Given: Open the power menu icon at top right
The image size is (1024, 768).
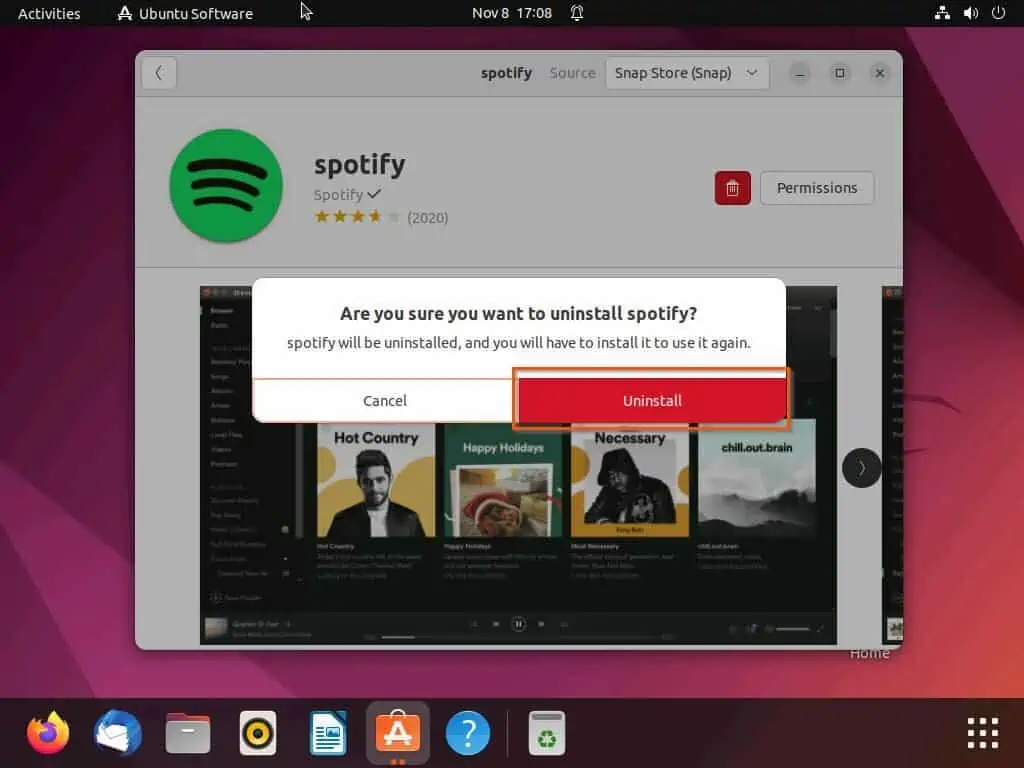Looking at the screenshot, I should [x=997, y=13].
